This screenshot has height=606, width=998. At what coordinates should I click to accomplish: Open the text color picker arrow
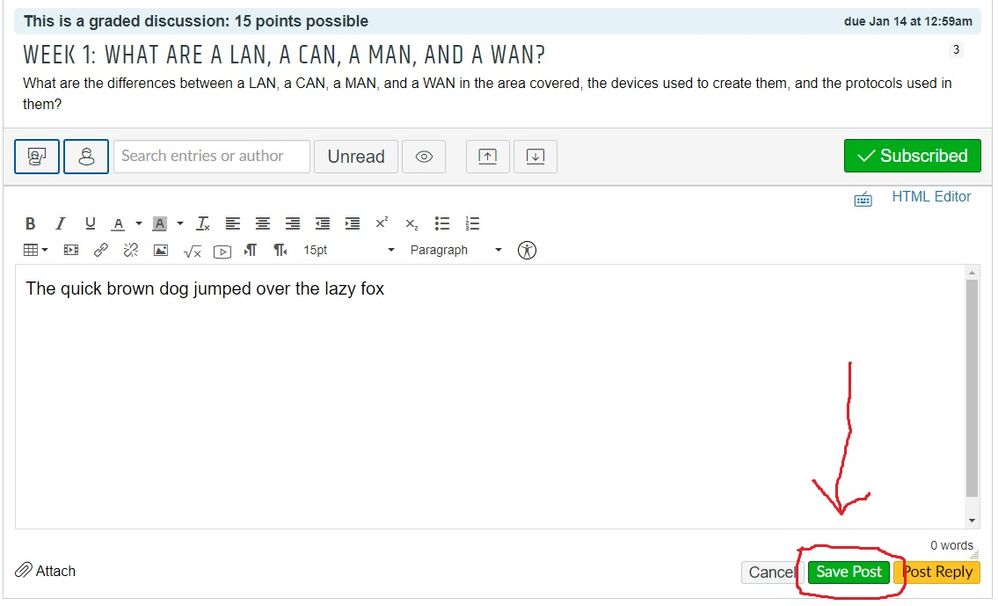pyautogui.click(x=139, y=224)
